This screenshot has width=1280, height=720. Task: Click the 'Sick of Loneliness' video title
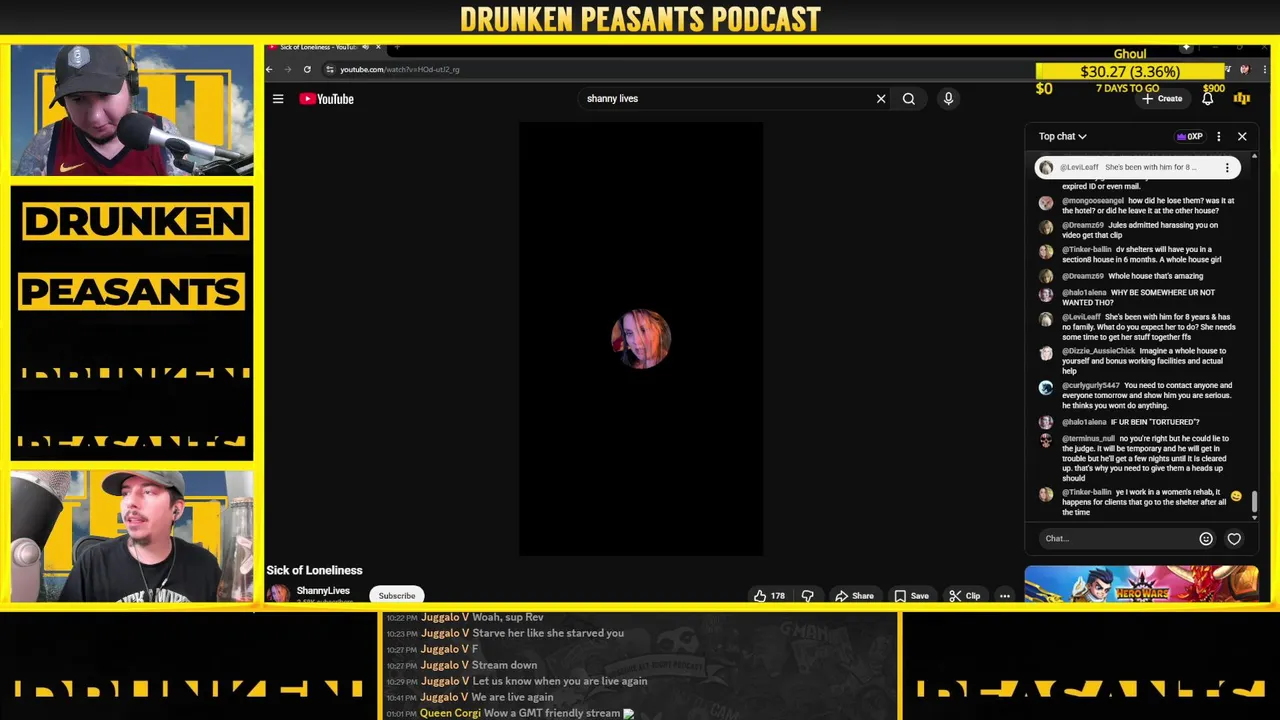click(314, 570)
